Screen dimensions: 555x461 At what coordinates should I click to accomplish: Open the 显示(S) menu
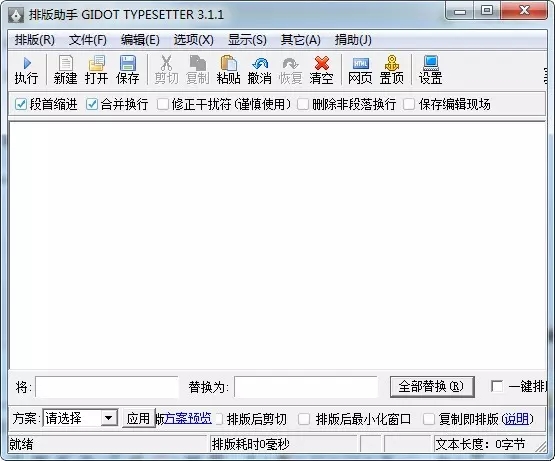click(x=247, y=40)
